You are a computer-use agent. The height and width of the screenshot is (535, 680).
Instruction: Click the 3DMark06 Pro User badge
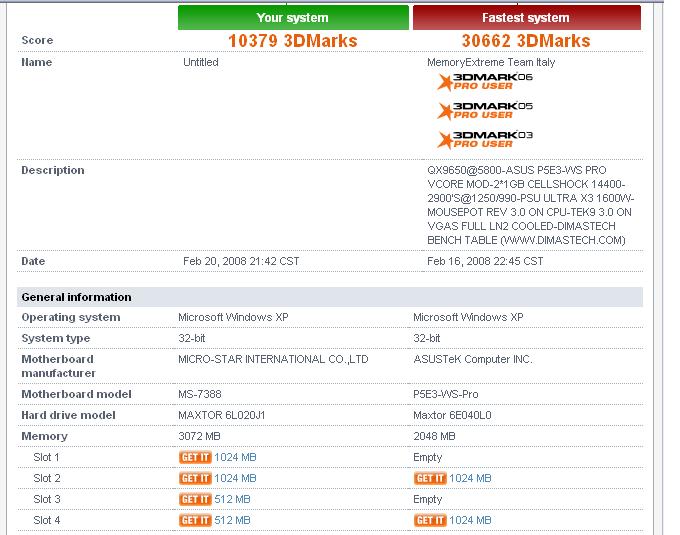pos(485,82)
